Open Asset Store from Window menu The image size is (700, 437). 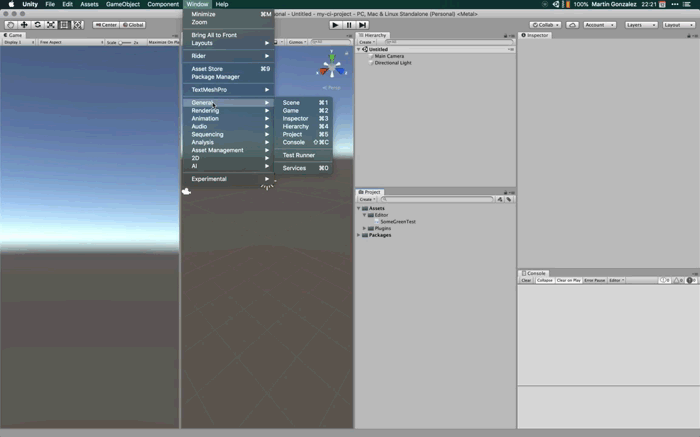click(x=229, y=69)
